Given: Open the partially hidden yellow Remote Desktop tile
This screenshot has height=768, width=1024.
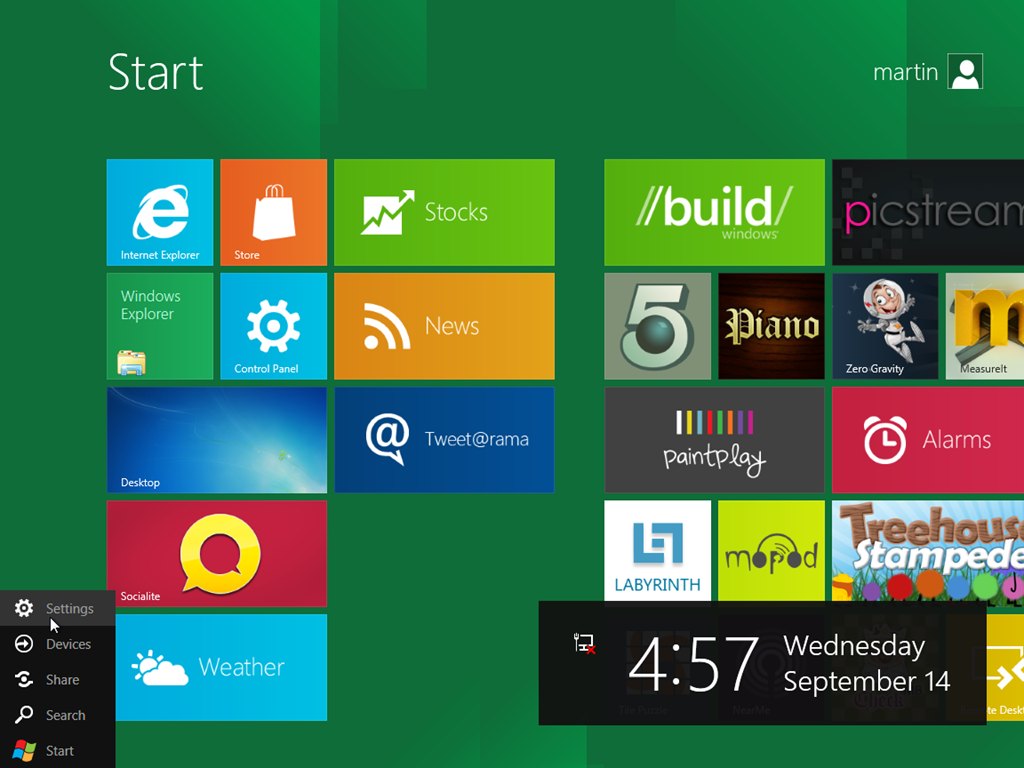Looking at the screenshot, I should click(x=1005, y=667).
